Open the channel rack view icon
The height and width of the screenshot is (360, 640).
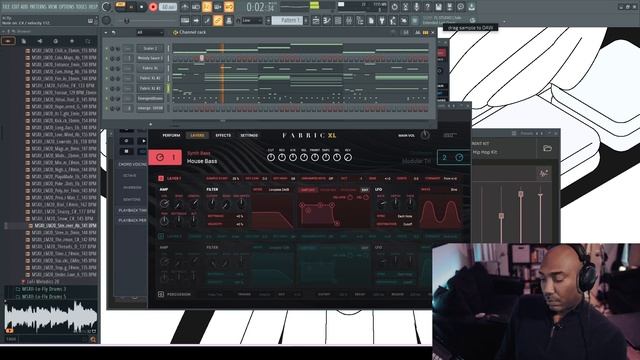pos(338,20)
